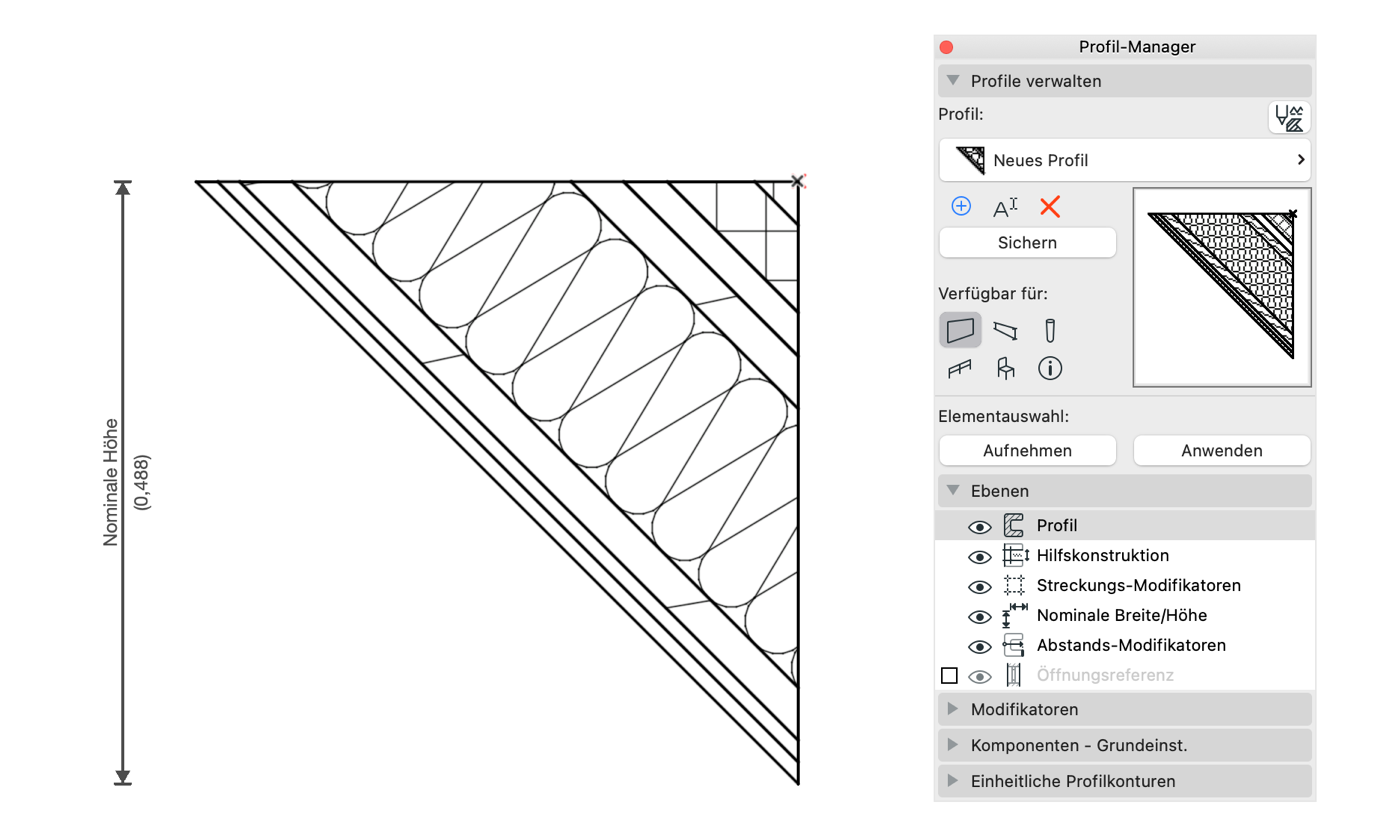Enable the Öffnungsreferenz checkbox
Image resolution: width=1387 pixels, height=838 pixels.
(x=949, y=676)
